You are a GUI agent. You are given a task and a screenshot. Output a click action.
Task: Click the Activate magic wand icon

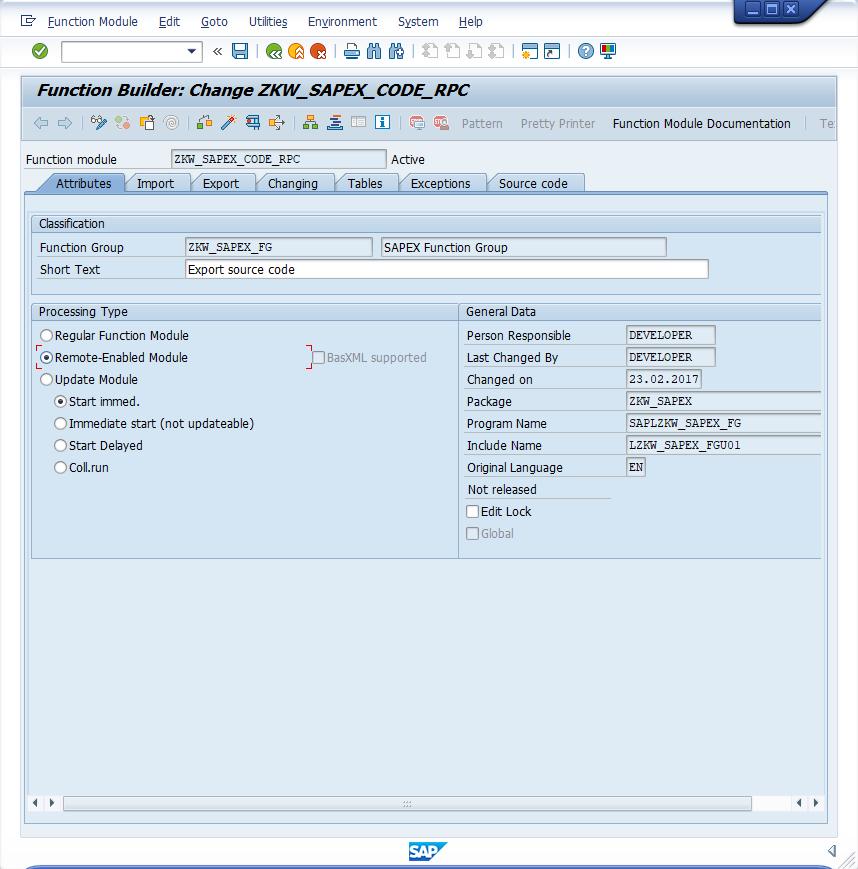229,122
